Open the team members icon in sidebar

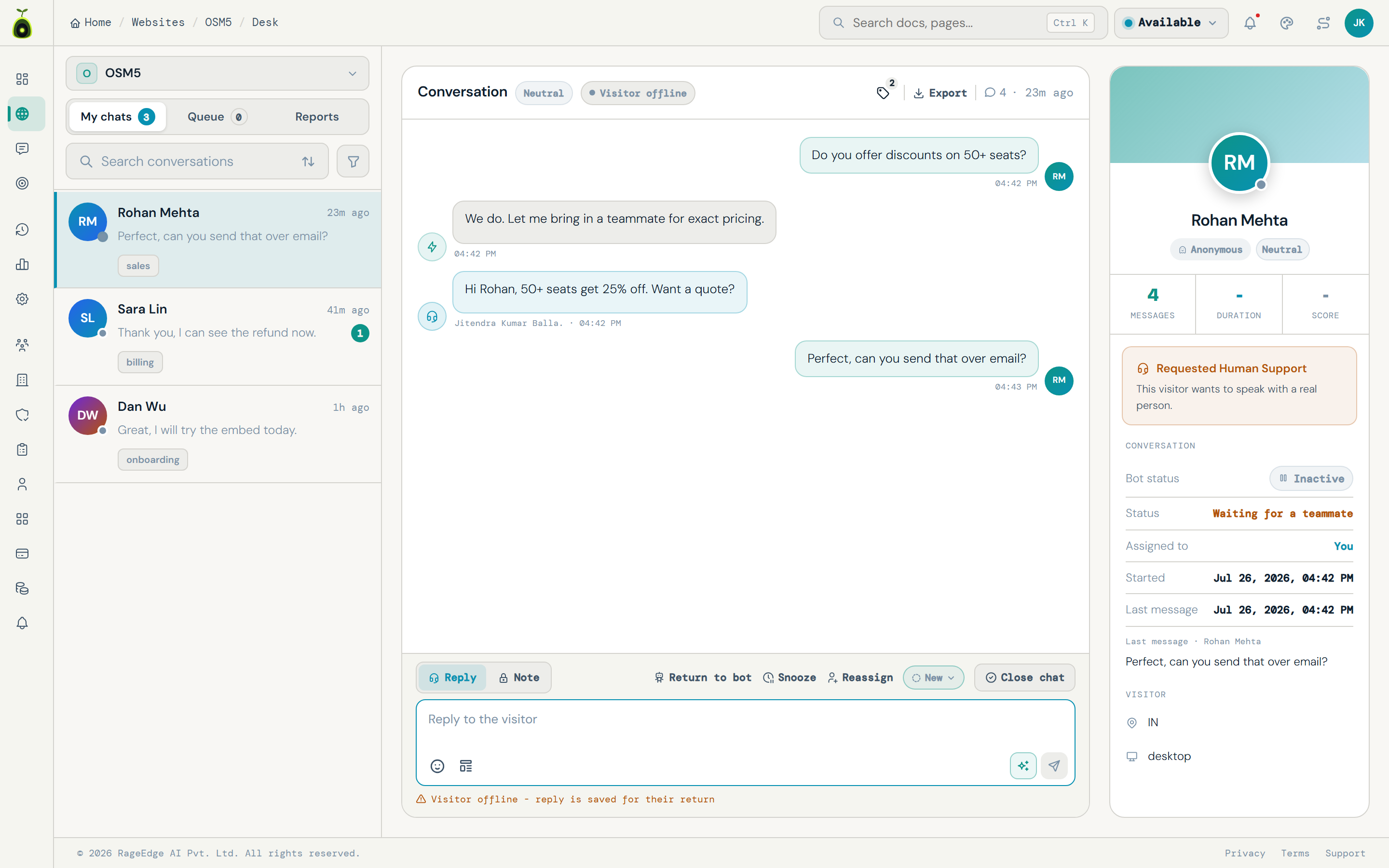click(x=22, y=345)
